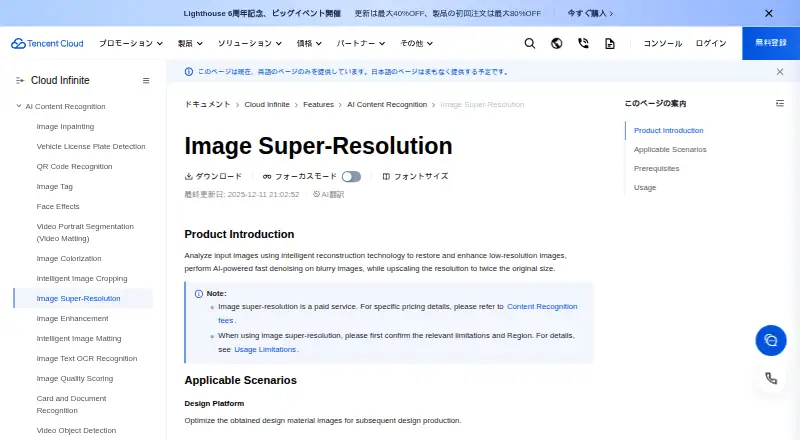Jump to Usage in page guide
Screen dimensions: 800x440
(x=645, y=188)
